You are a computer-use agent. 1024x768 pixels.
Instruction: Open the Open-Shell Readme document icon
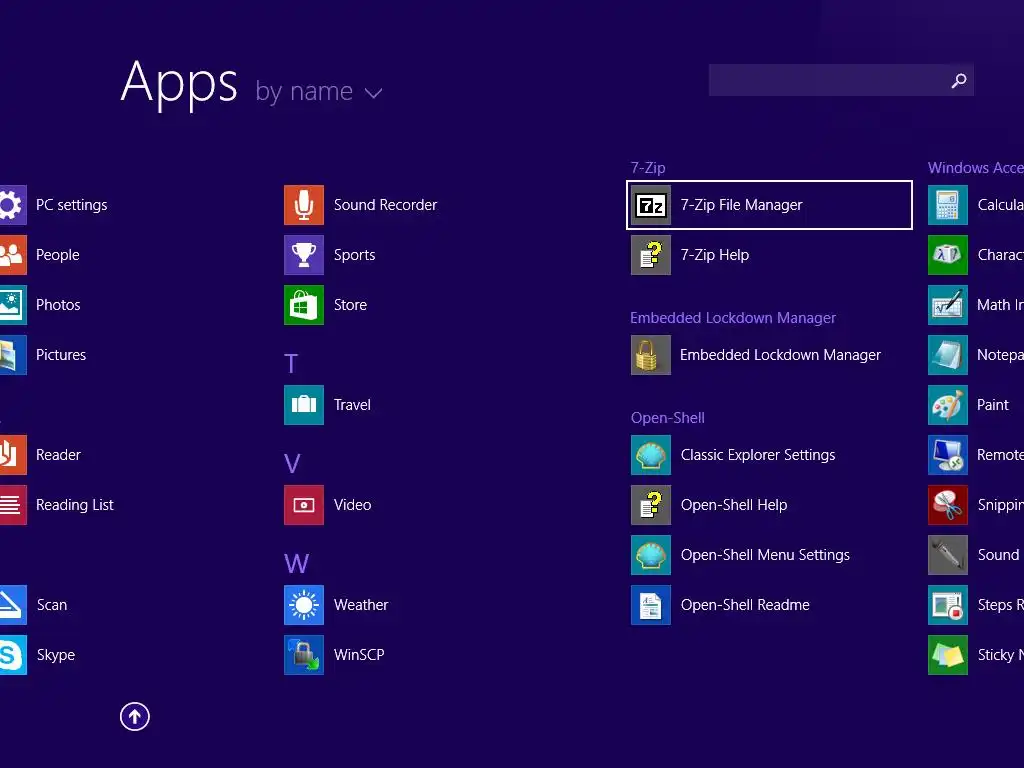pyautogui.click(x=650, y=605)
